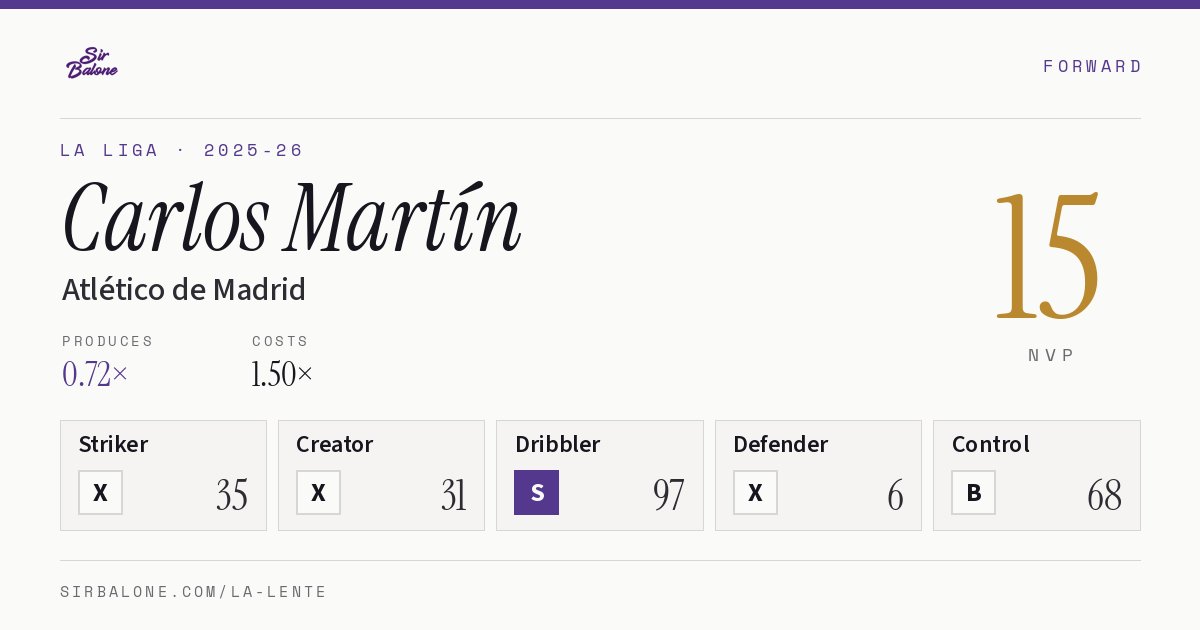Image resolution: width=1200 pixels, height=630 pixels.
Task: Click the X grade badge for Striker
Action: tap(100, 493)
